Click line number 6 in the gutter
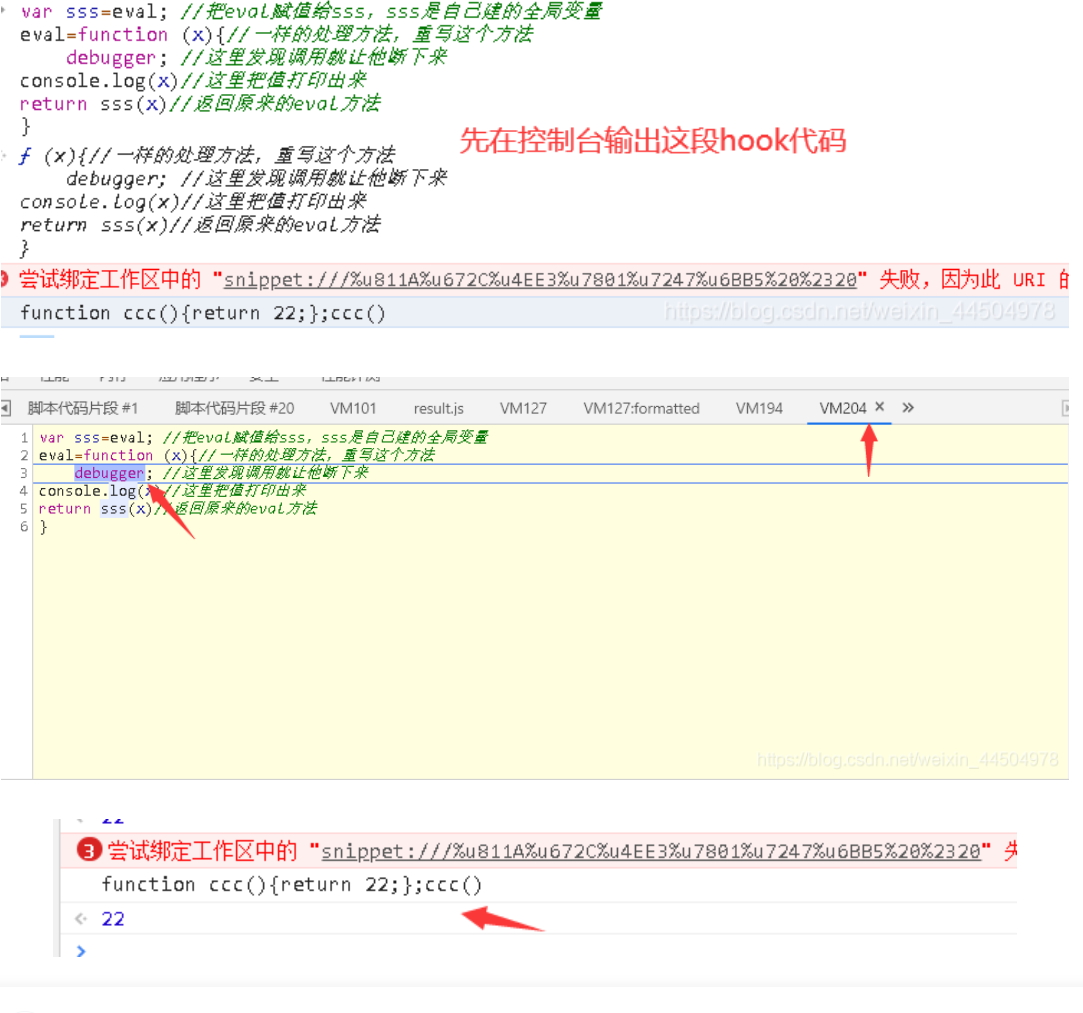This screenshot has height=1013, width=1083. coord(24,527)
